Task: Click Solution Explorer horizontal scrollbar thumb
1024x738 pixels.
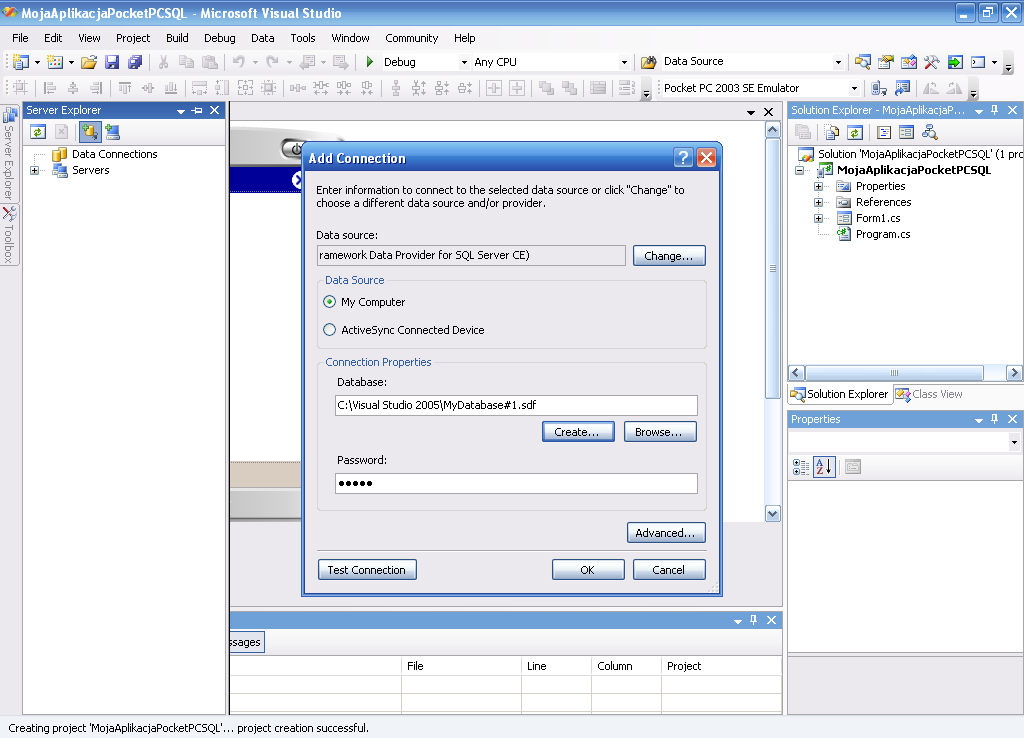Action: (x=894, y=373)
